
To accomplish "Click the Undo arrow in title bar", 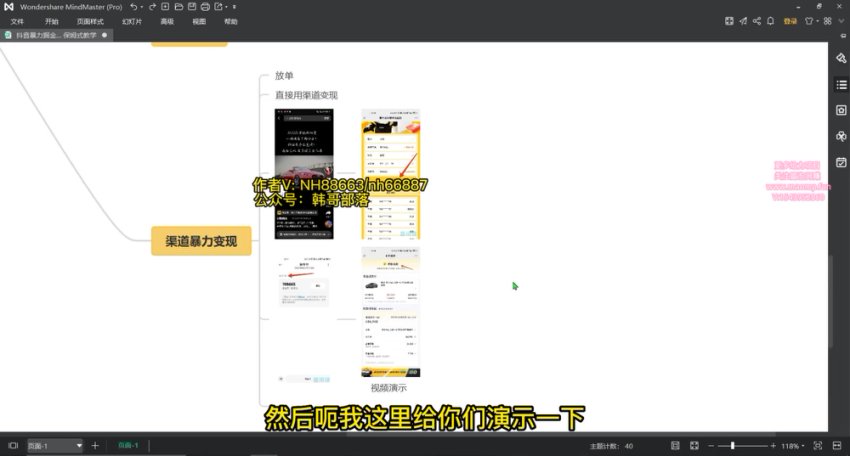I will [x=135, y=7].
